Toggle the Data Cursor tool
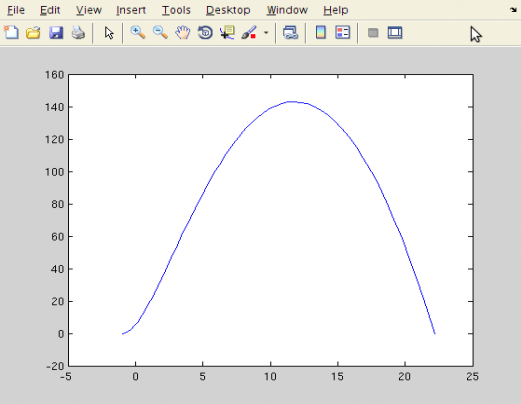521x404 pixels. coord(227,33)
